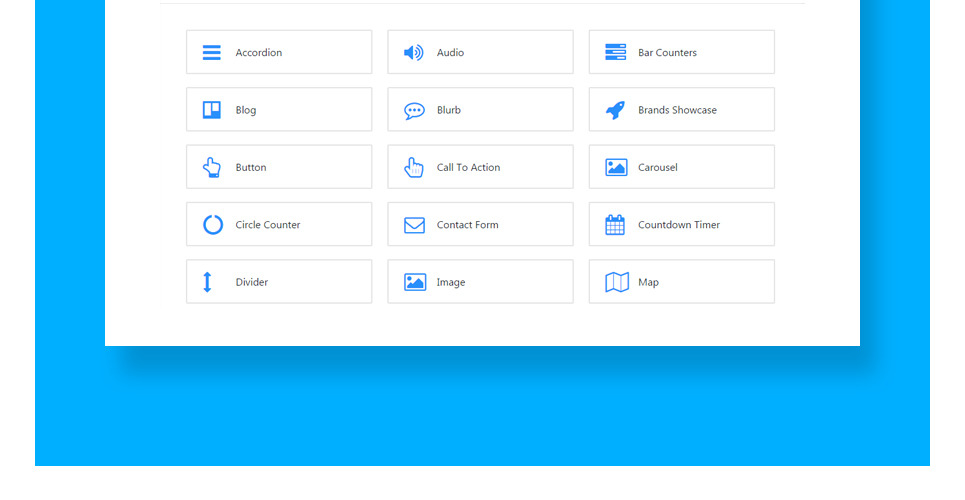This screenshot has width=965, height=500.
Task: Click the Bar Counters text label
Action: coord(667,53)
